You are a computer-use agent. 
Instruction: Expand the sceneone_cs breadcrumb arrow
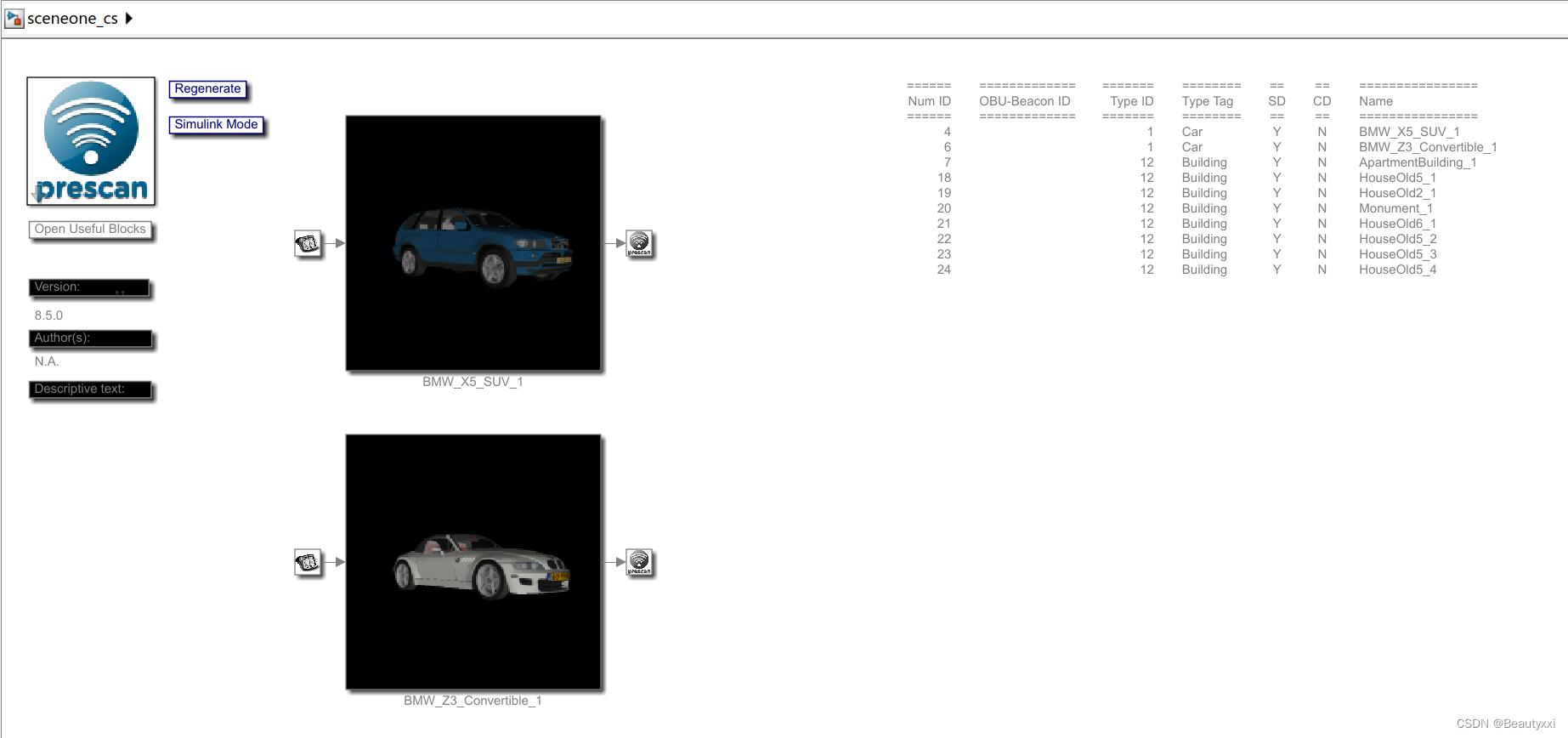click(x=128, y=18)
